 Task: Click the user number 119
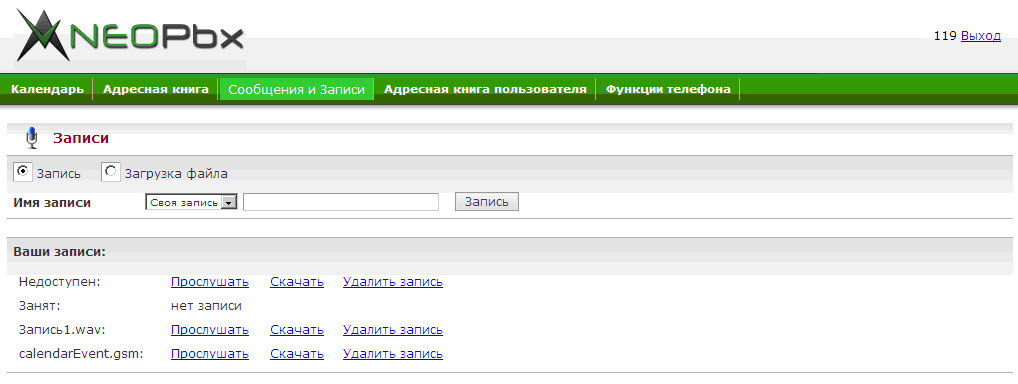[945, 36]
